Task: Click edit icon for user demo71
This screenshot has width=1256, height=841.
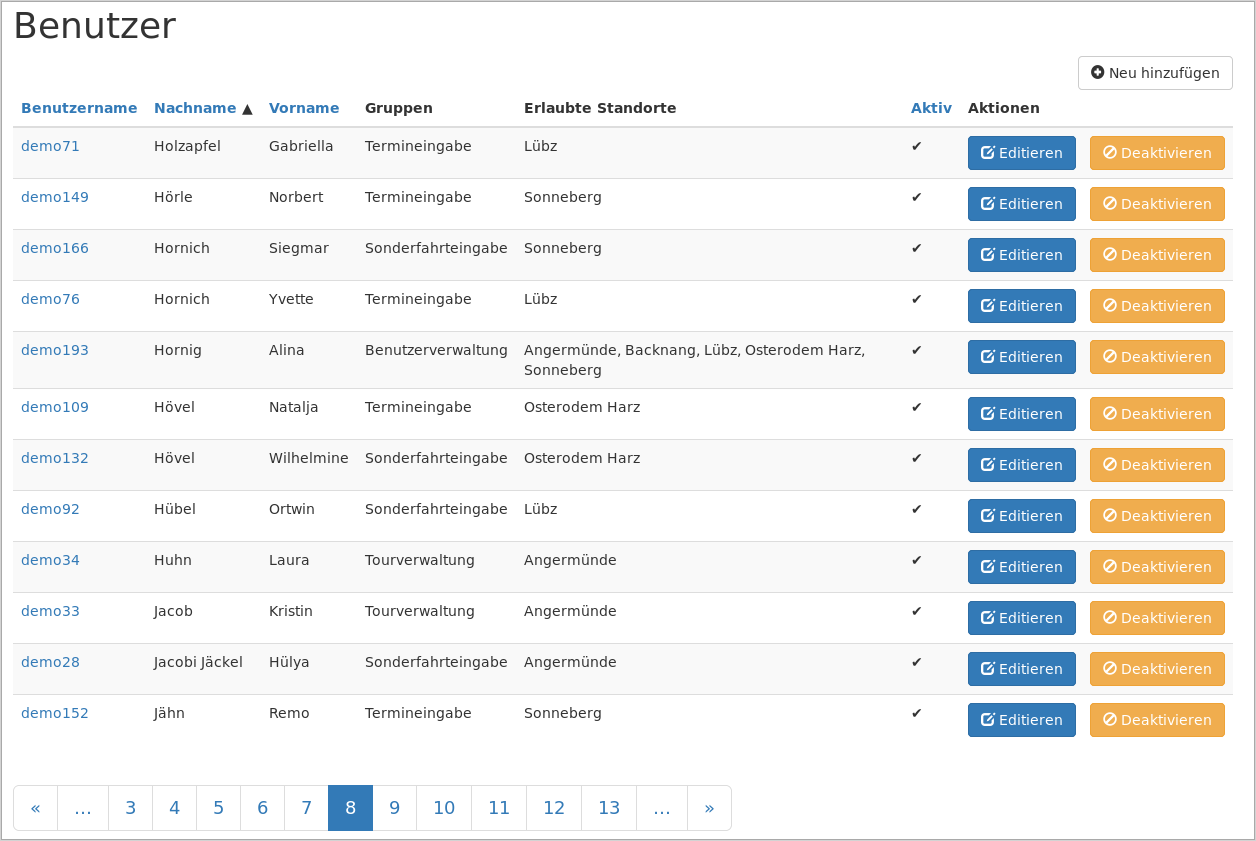Action: 988,153
